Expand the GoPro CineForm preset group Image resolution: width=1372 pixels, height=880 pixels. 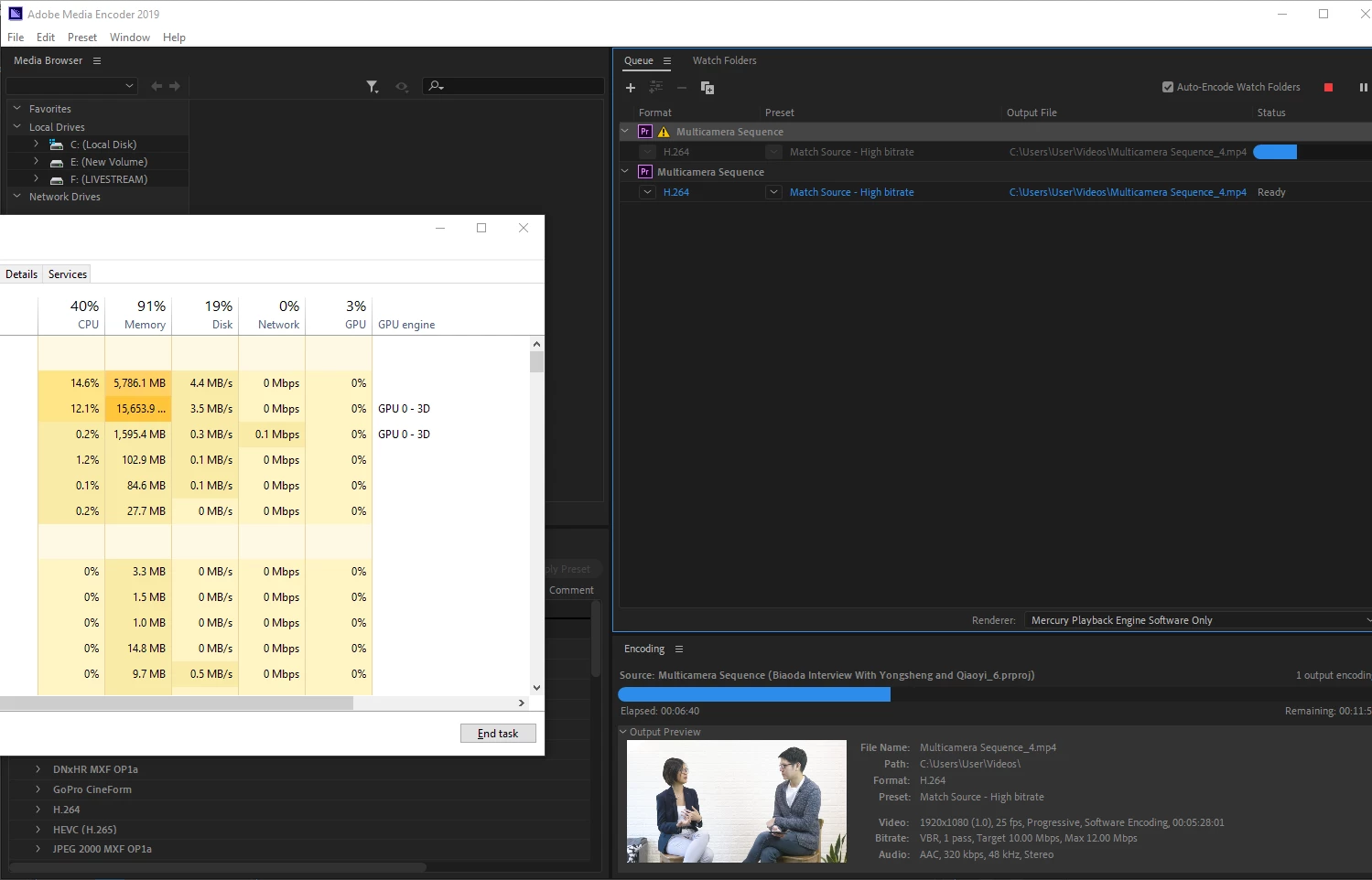[x=38, y=789]
